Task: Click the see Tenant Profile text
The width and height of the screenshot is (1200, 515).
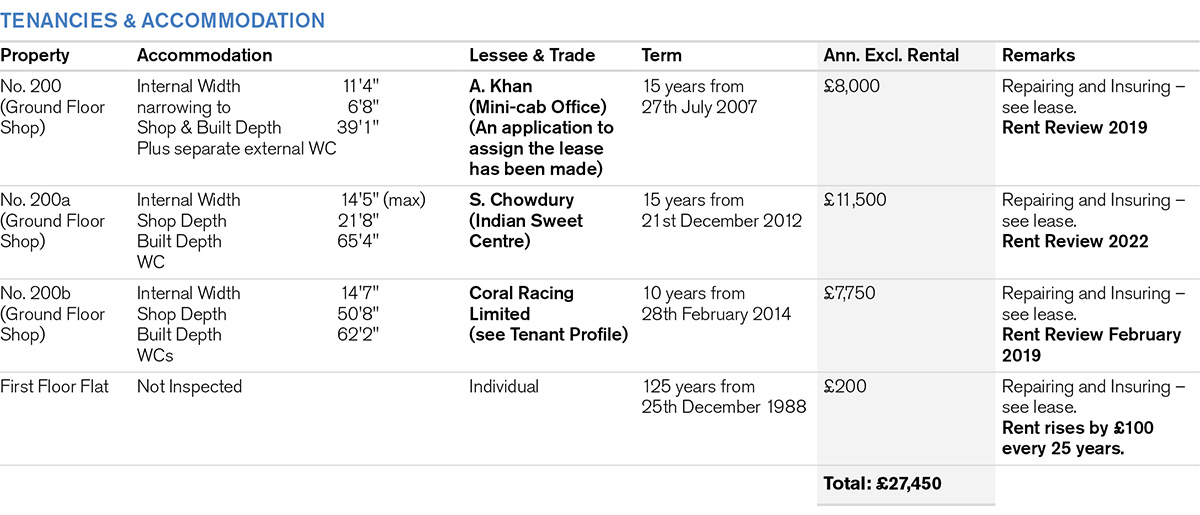Action: pyautogui.click(x=548, y=334)
